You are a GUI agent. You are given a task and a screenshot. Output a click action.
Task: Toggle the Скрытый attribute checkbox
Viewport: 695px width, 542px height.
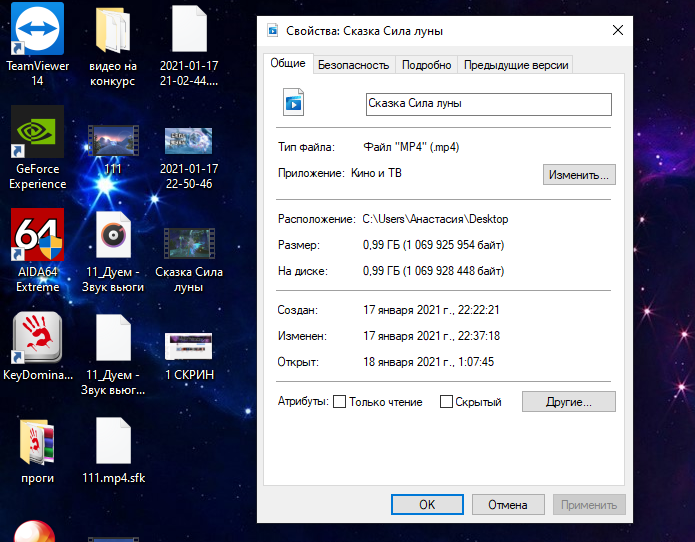click(x=446, y=402)
